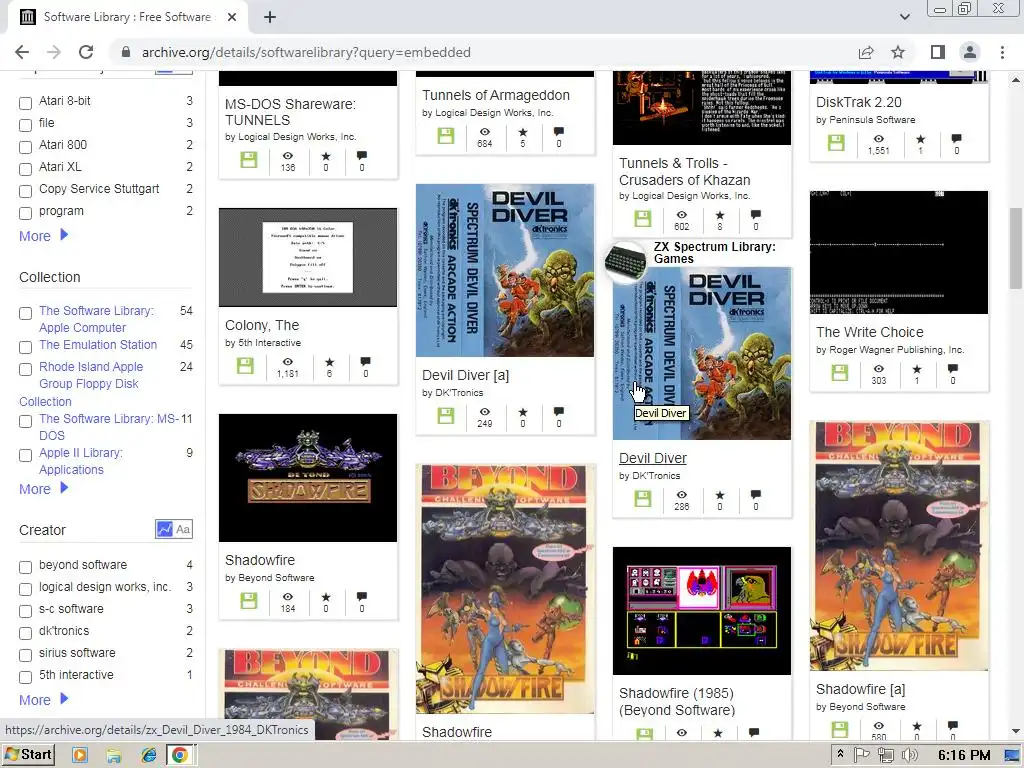Open the Colony, The title link

click(x=262, y=325)
